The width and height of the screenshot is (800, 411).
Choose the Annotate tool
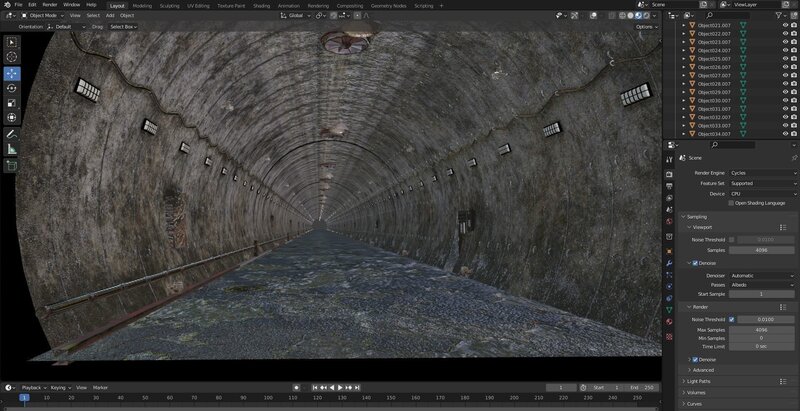pos(12,134)
